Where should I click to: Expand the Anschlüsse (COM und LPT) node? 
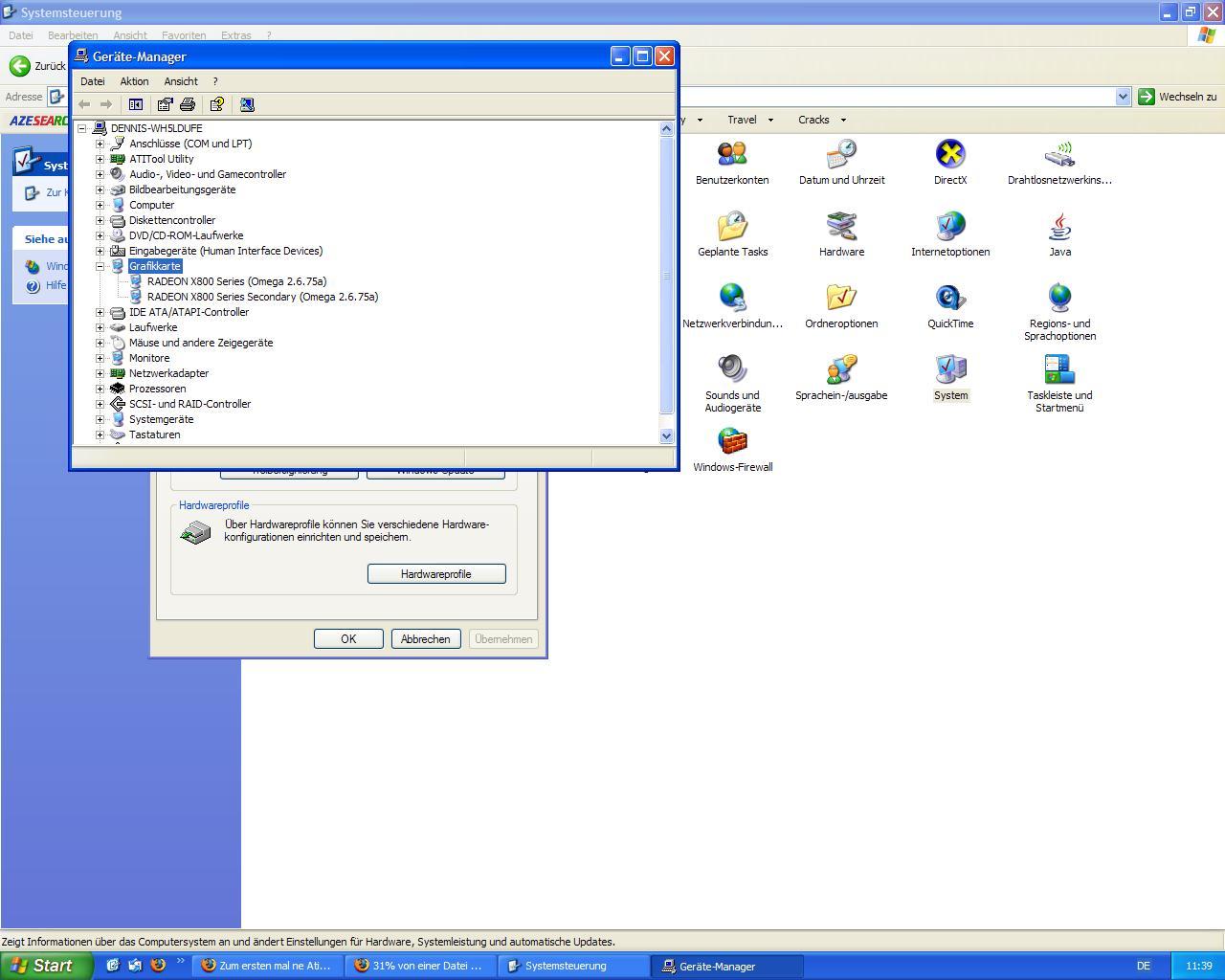pyautogui.click(x=100, y=144)
